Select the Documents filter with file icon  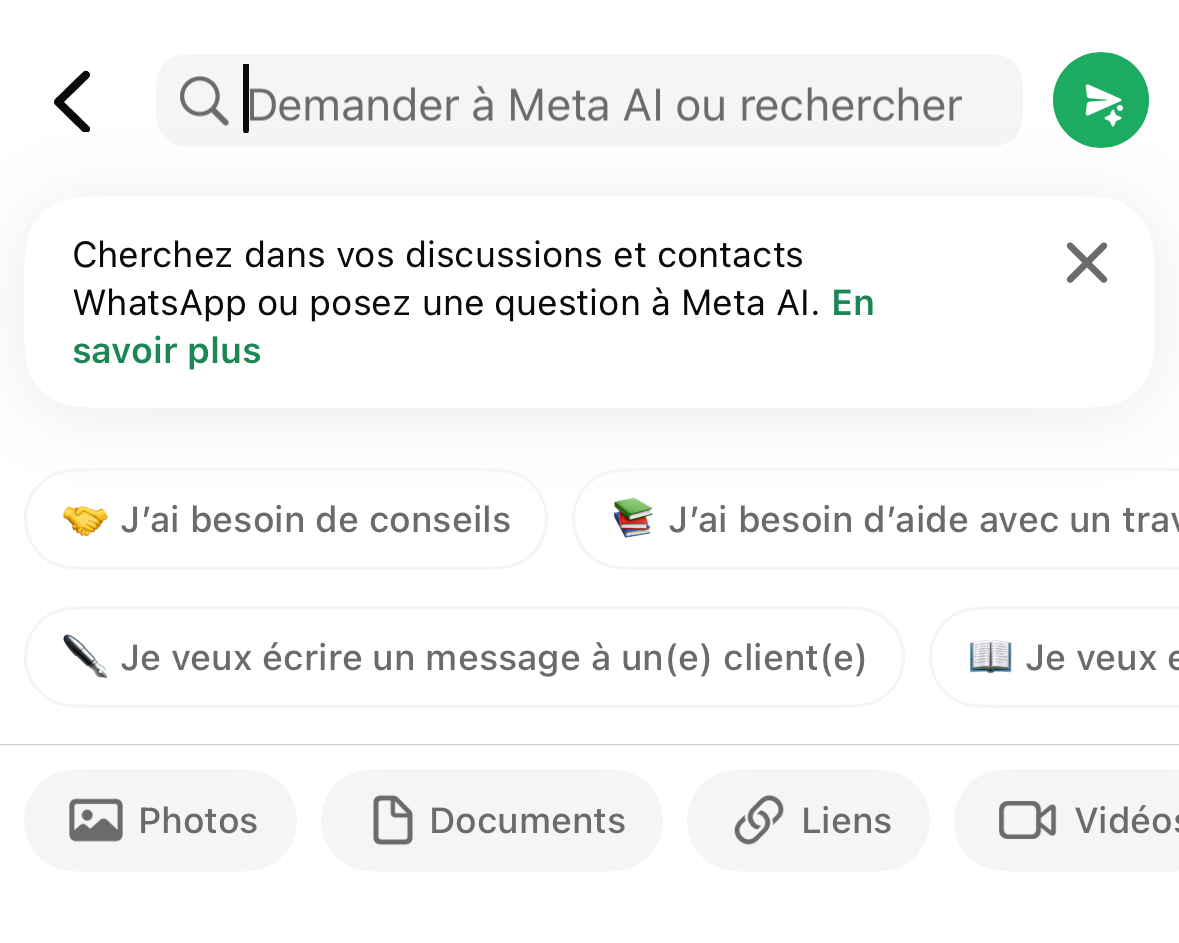pyautogui.click(x=491, y=820)
